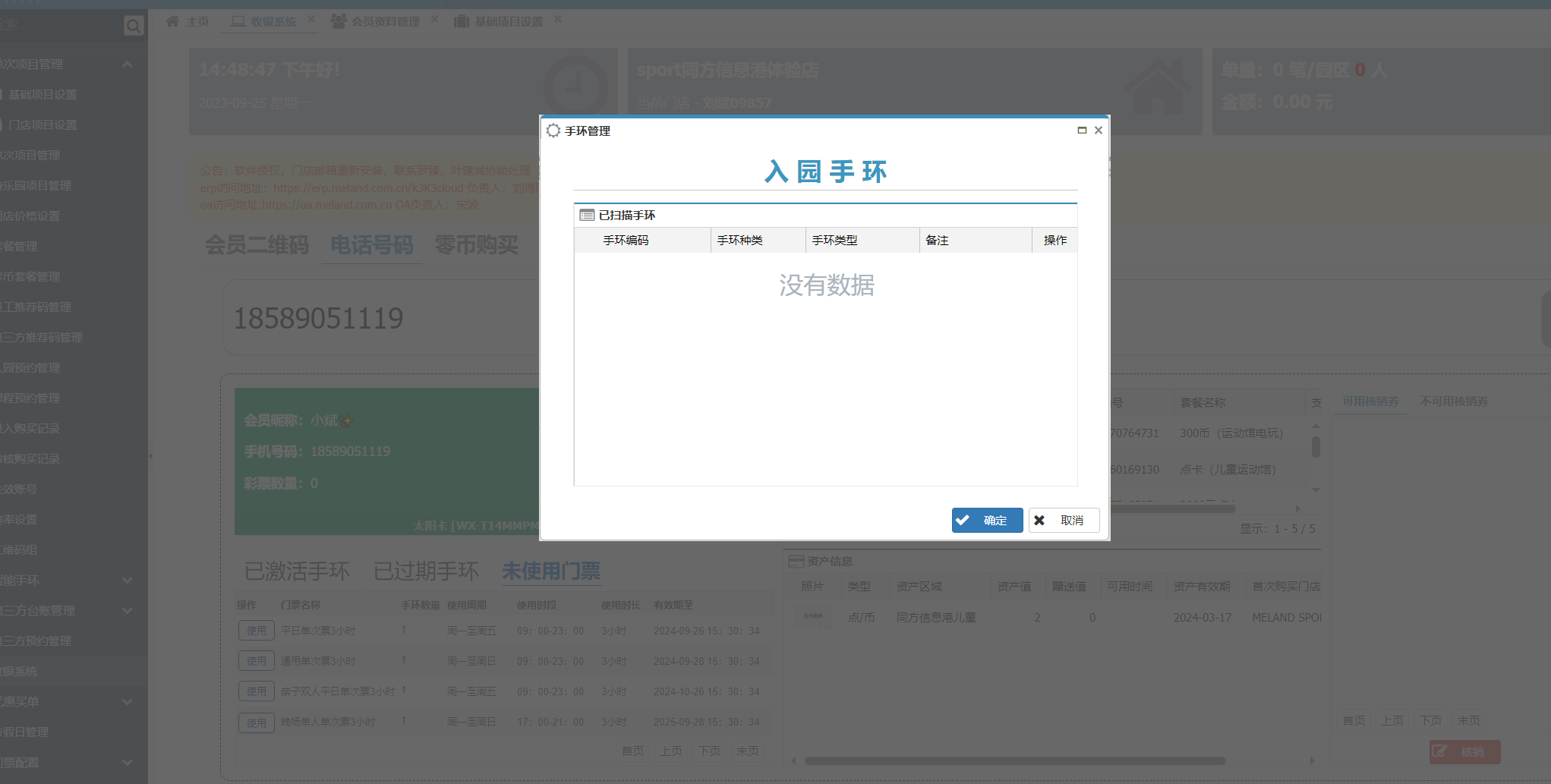Close the 基础项目设置 tab

pyautogui.click(x=558, y=20)
